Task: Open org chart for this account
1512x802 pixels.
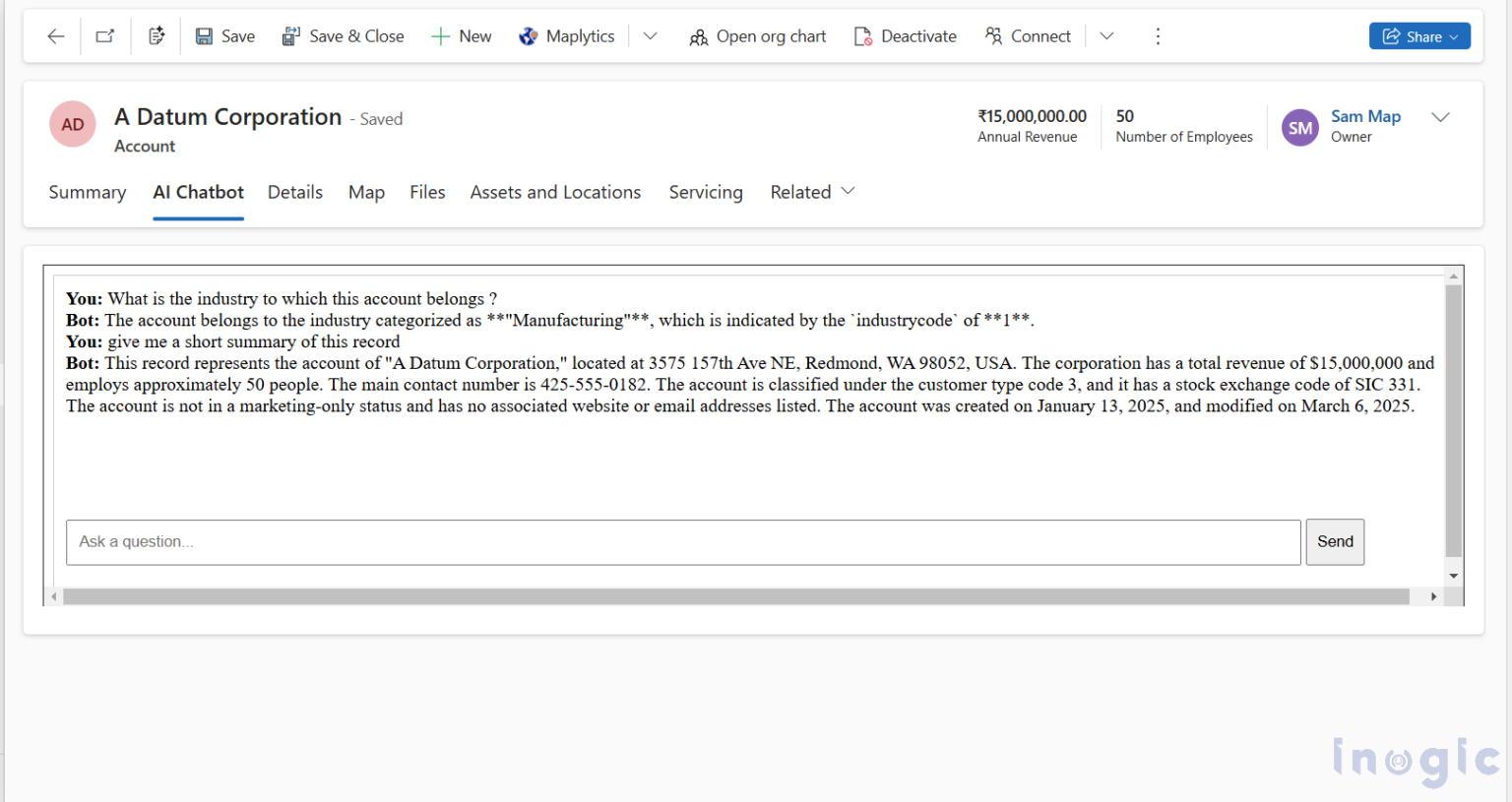Action: [x=758, y=36]
